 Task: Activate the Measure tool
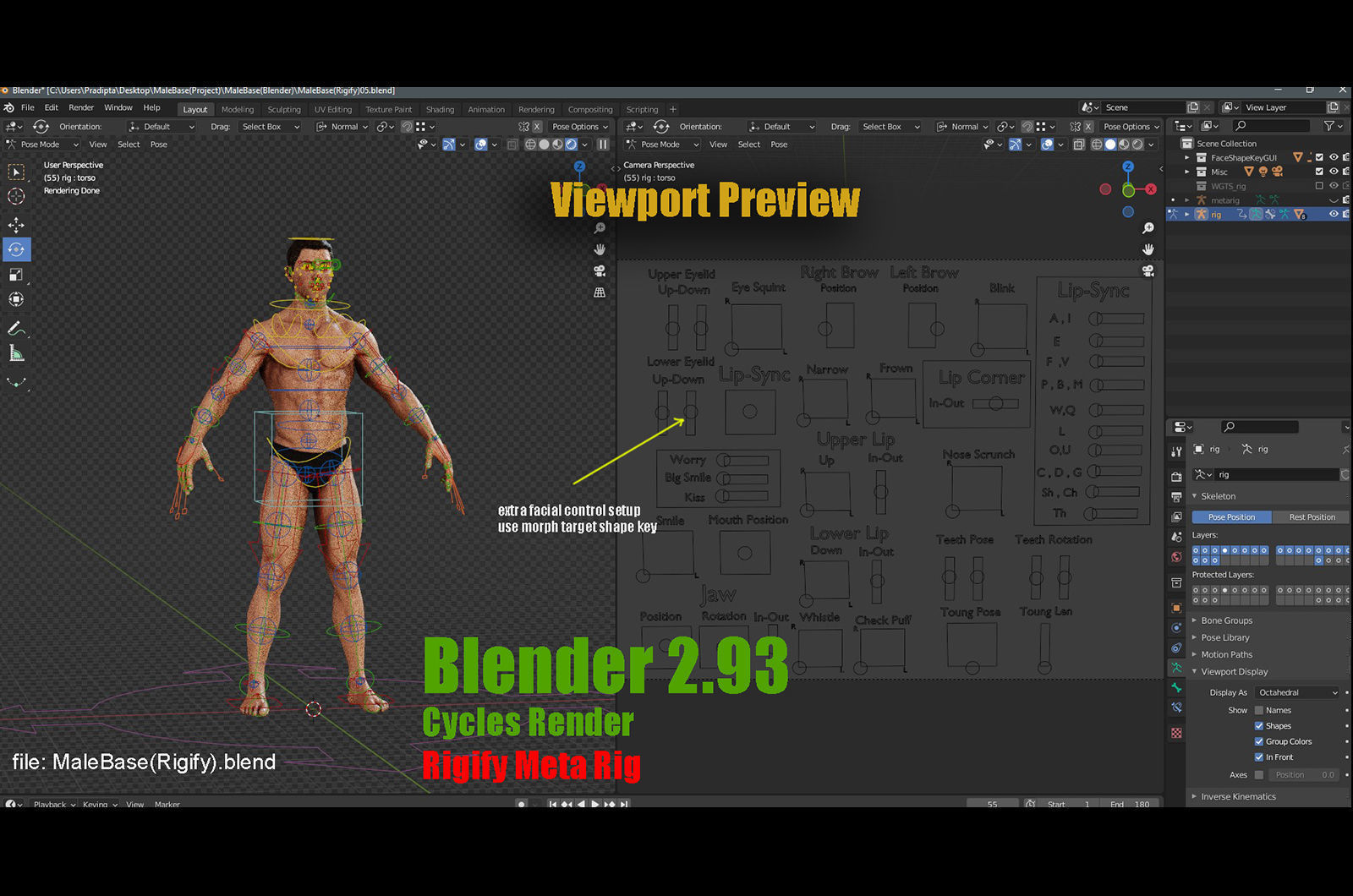coord(16,353)
